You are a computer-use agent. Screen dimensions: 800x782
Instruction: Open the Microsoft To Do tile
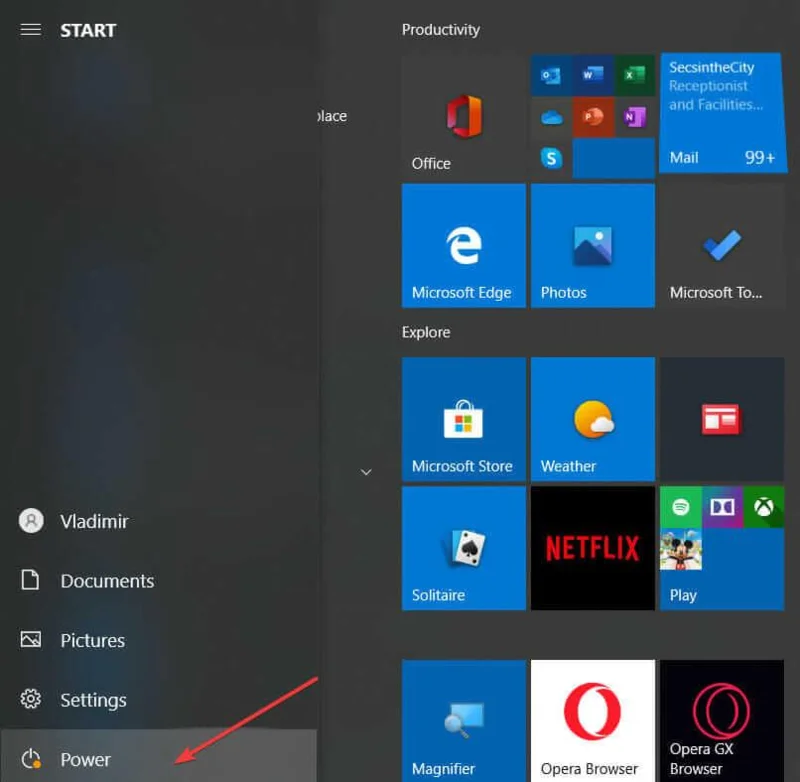[722, 246]
